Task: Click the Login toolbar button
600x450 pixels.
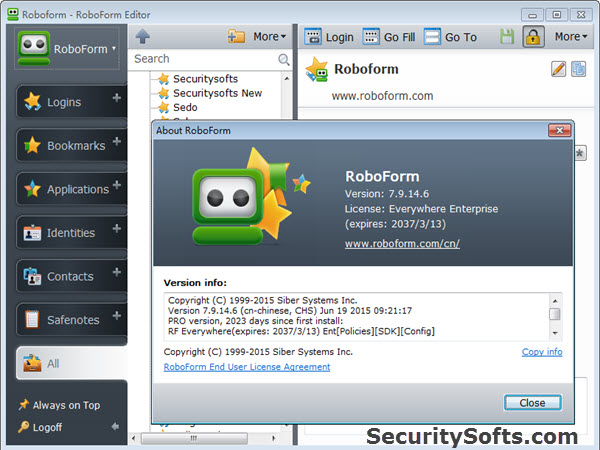Action: (x=329, y=37)
